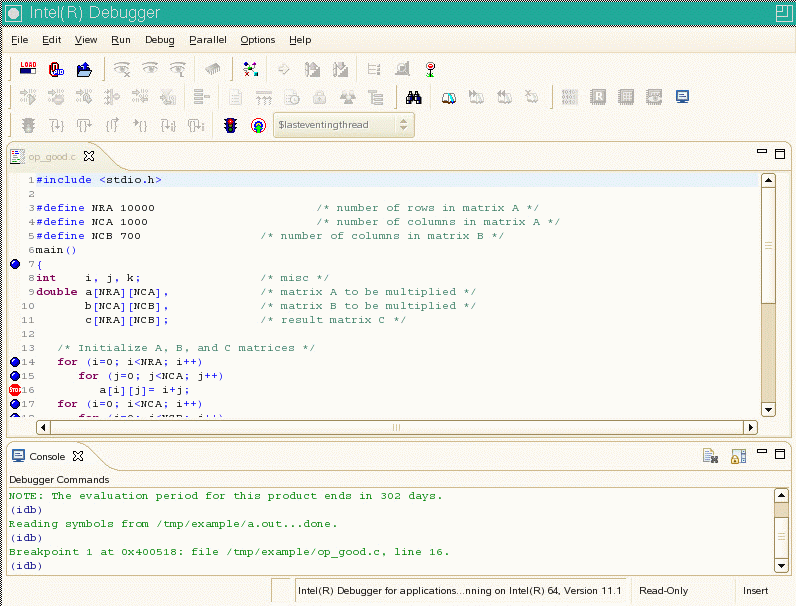
Task: Click the greyed grey traffic light icon
Action: (x=28, y=125)
